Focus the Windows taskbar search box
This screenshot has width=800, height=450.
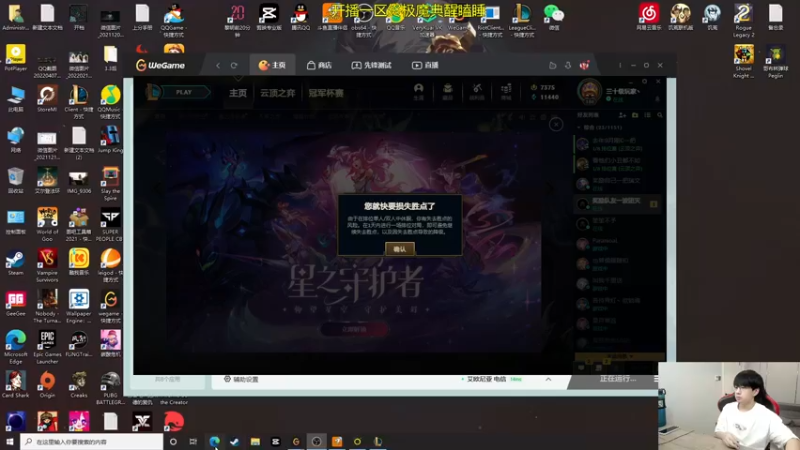92,441
